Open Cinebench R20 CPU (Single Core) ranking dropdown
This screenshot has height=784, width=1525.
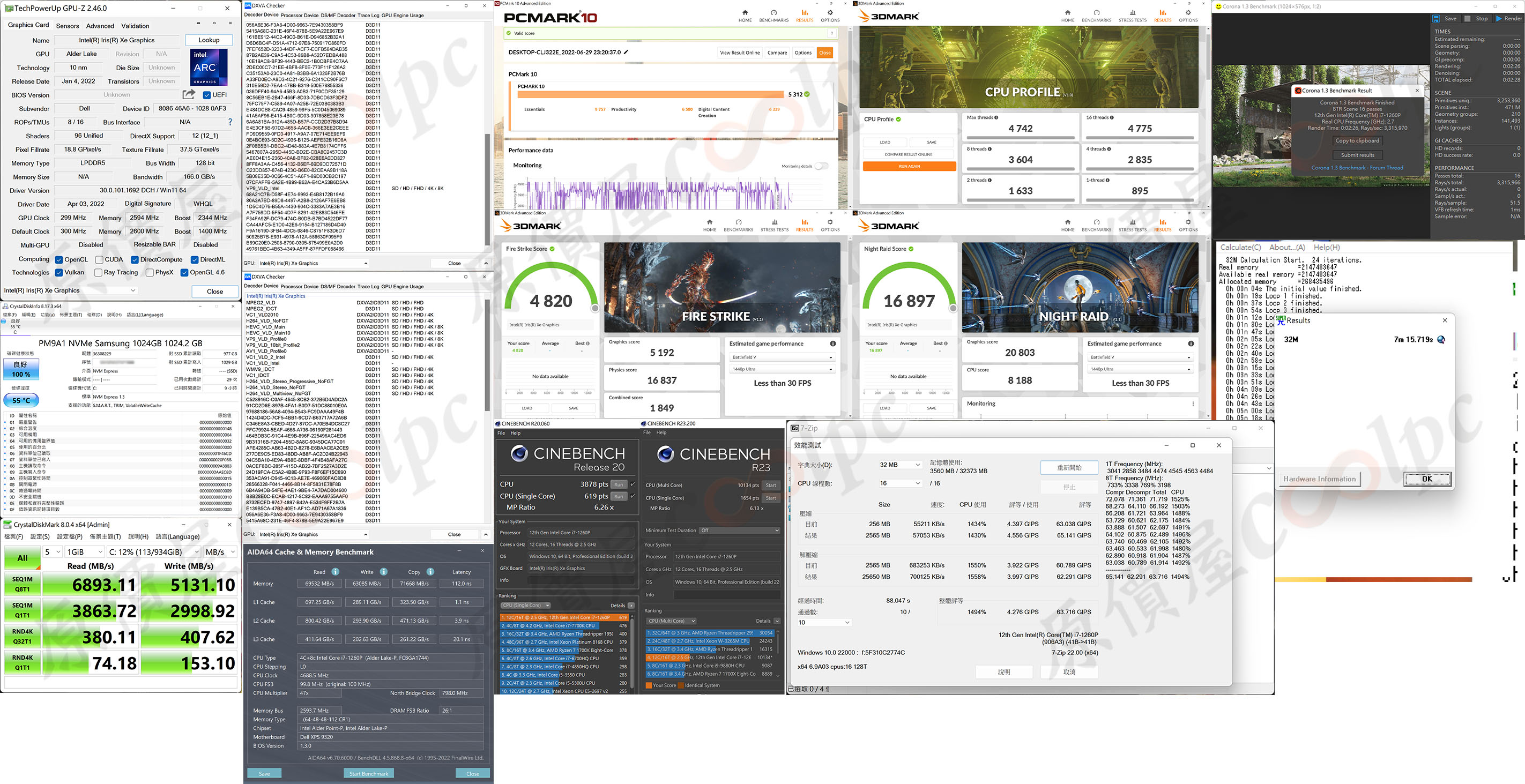tap(526, 606)
